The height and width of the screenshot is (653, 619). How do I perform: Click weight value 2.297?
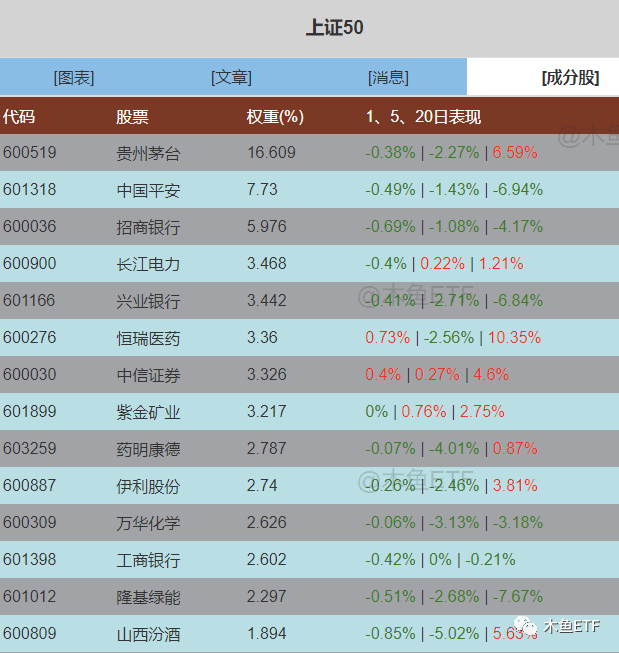point(267,597)
